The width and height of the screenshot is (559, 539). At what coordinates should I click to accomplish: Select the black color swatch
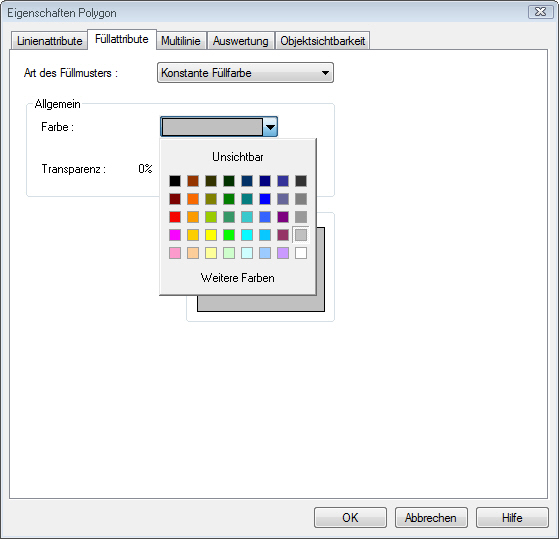click(175, 181)
